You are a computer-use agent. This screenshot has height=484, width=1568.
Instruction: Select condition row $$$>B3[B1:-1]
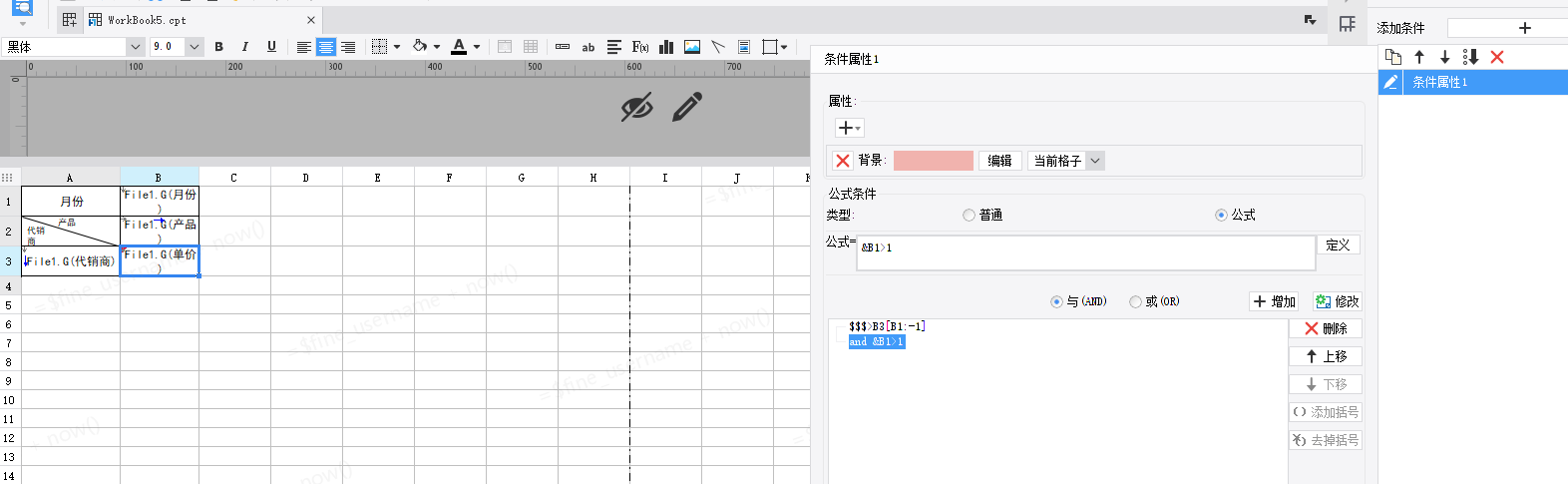(887, 326)
